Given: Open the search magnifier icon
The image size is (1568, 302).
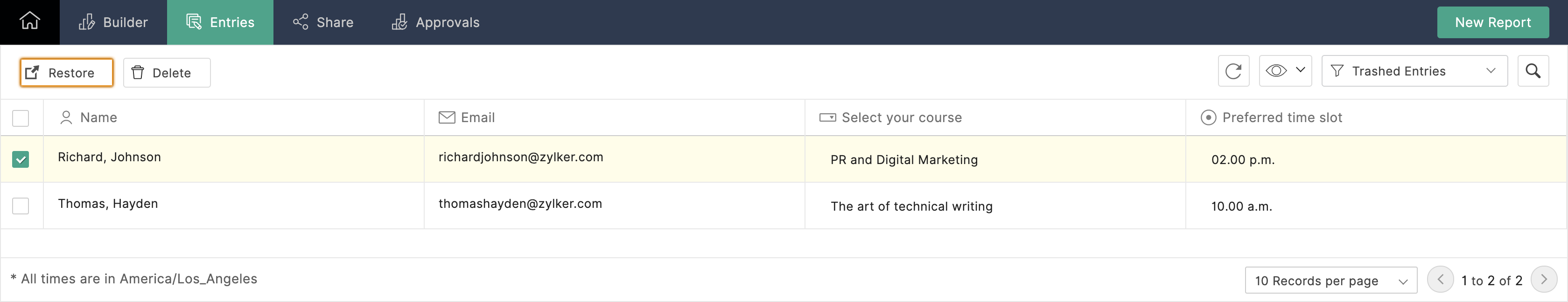Looking at the screenshot, I should coord(1533,71).
